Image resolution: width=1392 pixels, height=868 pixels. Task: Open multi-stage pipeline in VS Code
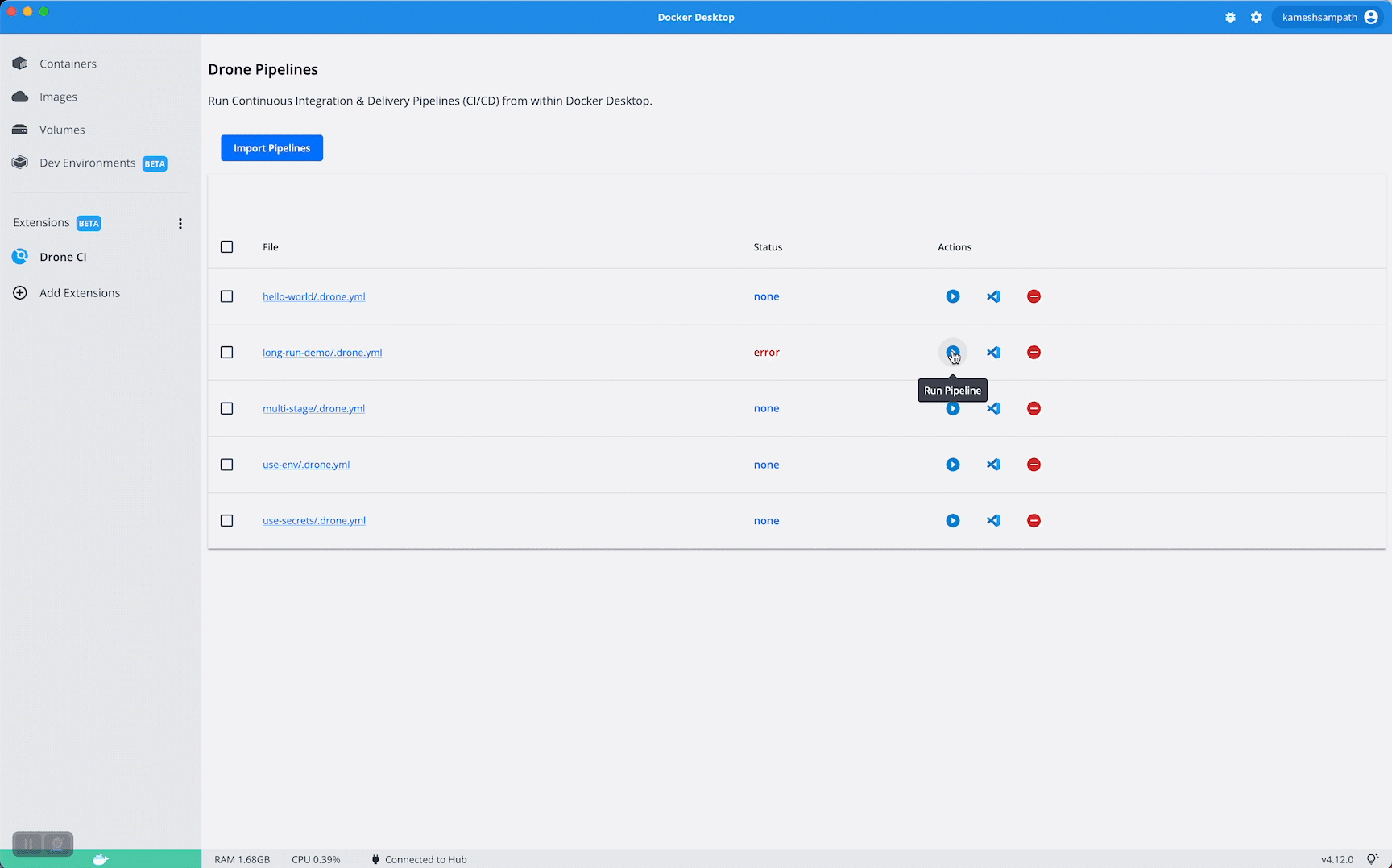click(x=993, y=408)
